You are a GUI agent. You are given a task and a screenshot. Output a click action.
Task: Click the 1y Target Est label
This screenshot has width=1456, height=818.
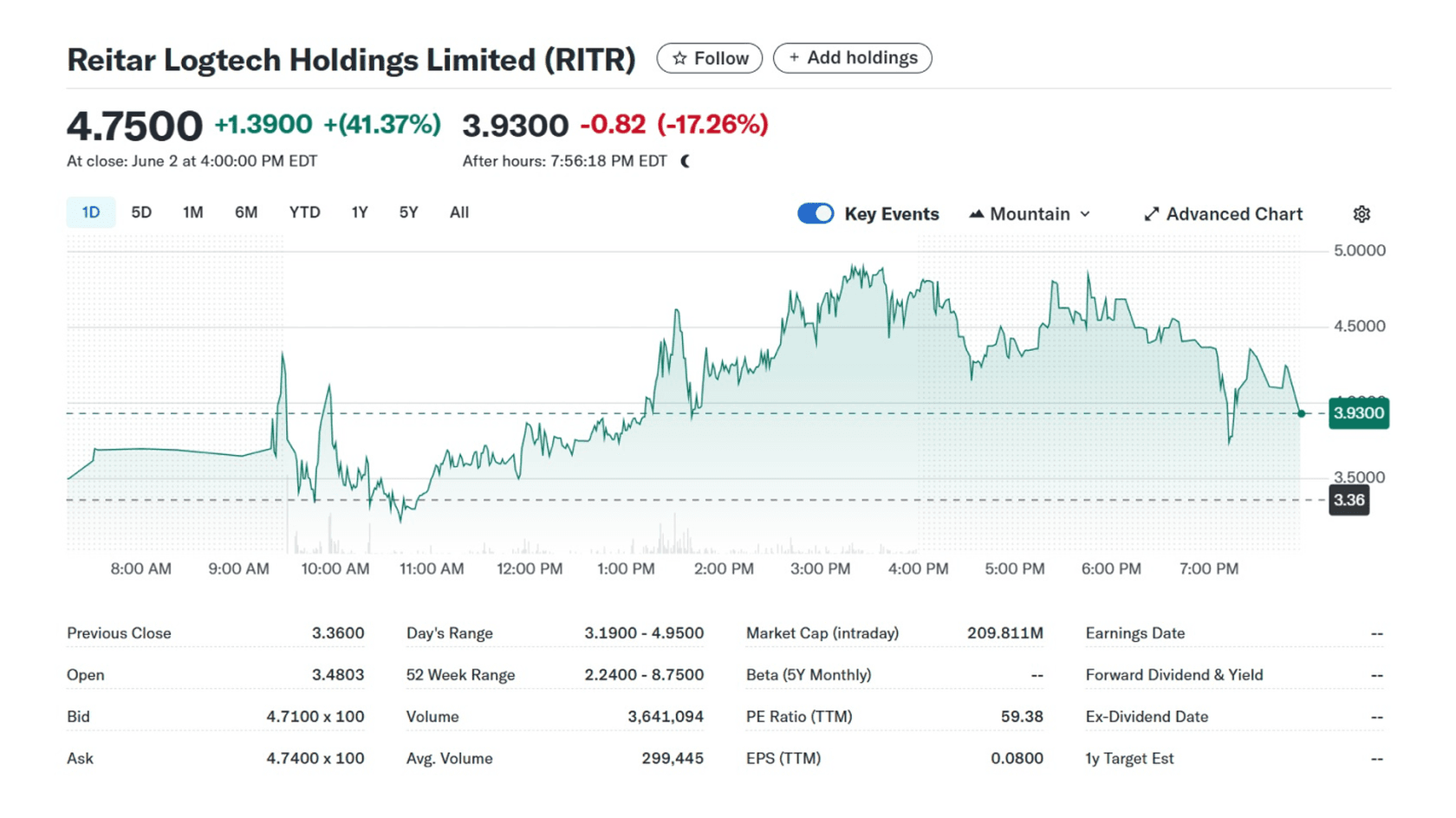pos(1129,758)
